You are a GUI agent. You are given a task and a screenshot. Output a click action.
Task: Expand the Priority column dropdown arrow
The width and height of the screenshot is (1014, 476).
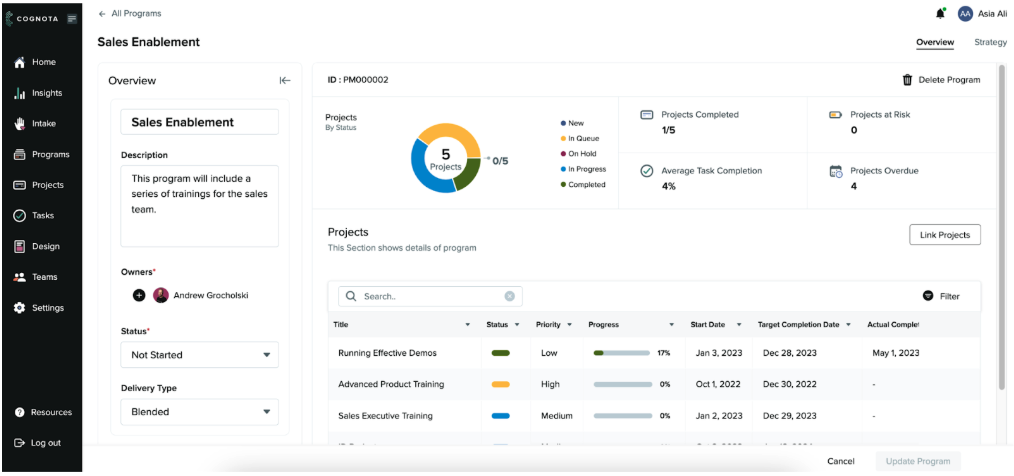[569, 325]
